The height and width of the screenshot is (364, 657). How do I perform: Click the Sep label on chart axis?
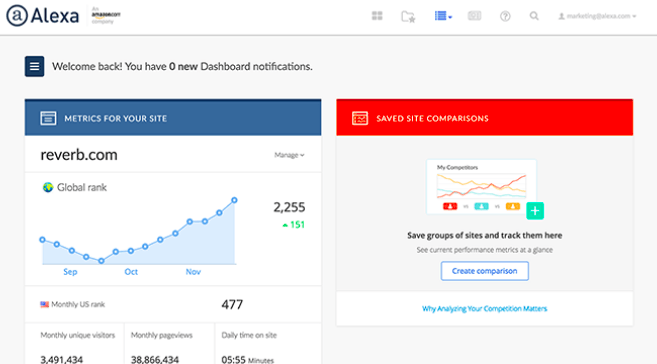click(70, 272)
